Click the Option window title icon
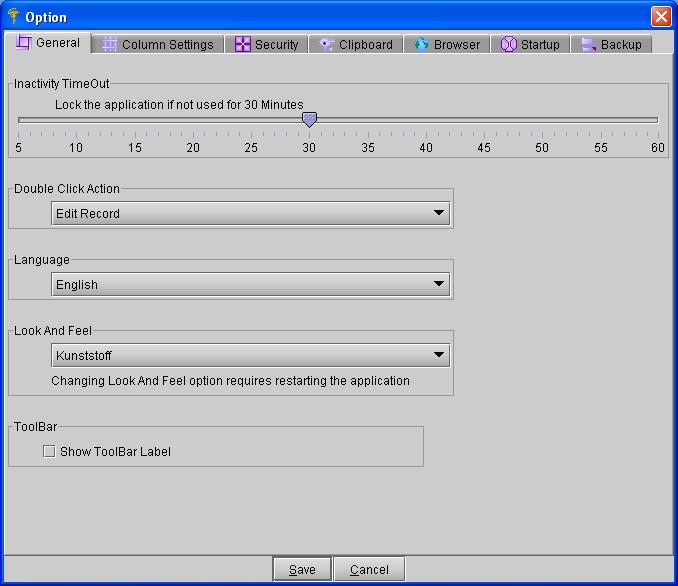The image size is (678, 586). point(13,16)
